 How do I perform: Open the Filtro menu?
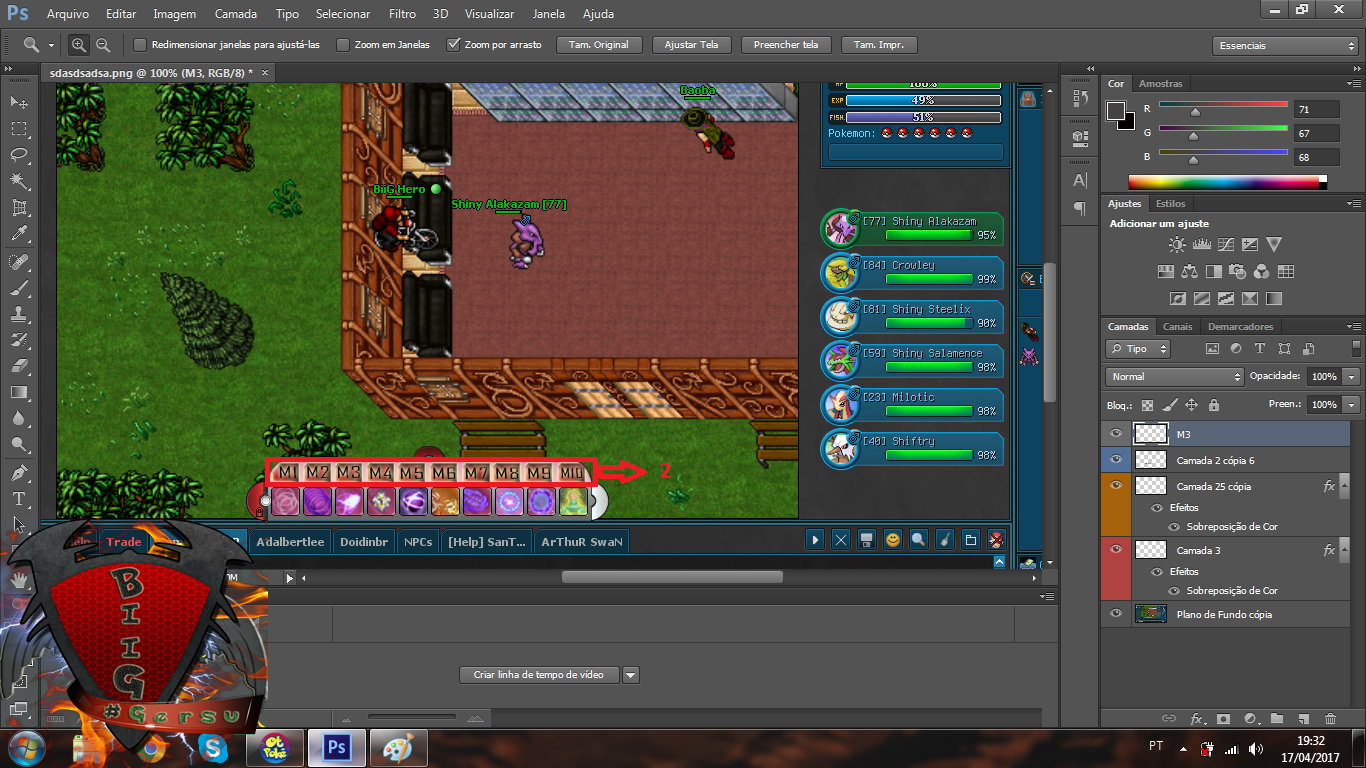(402, 14)
